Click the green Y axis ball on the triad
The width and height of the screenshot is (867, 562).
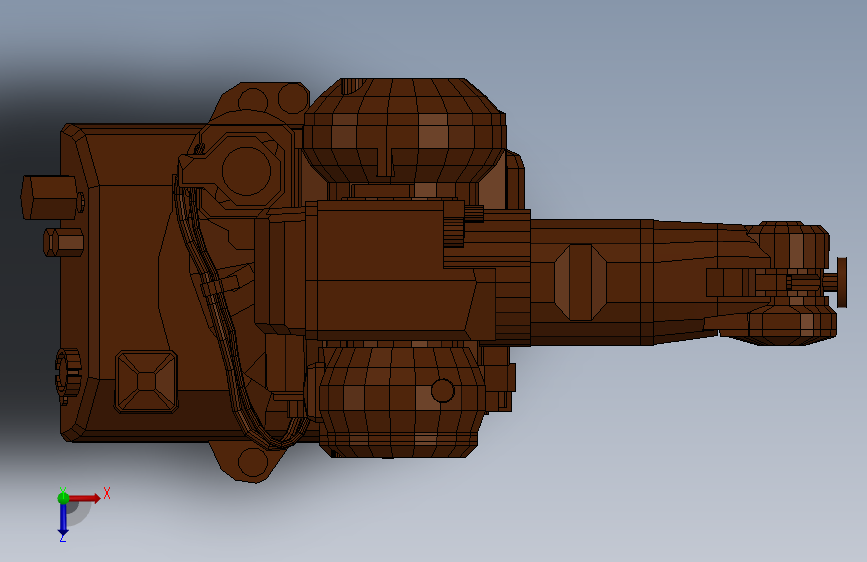click(x=63, y=498)
